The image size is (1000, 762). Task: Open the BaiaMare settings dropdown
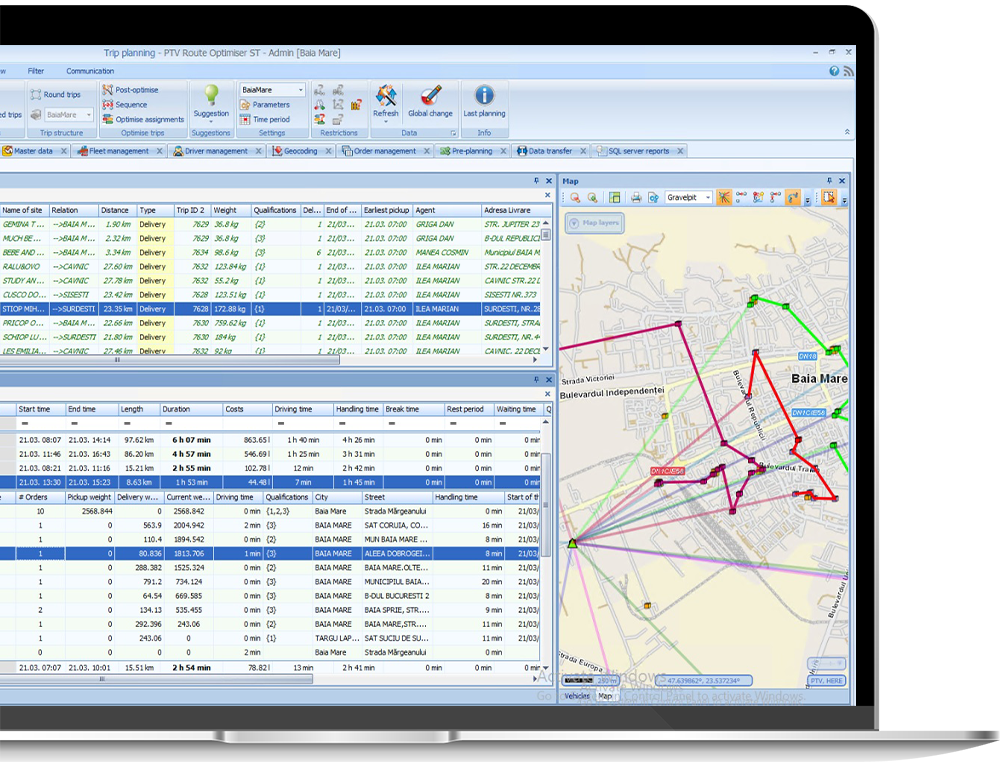pos(301,90)
